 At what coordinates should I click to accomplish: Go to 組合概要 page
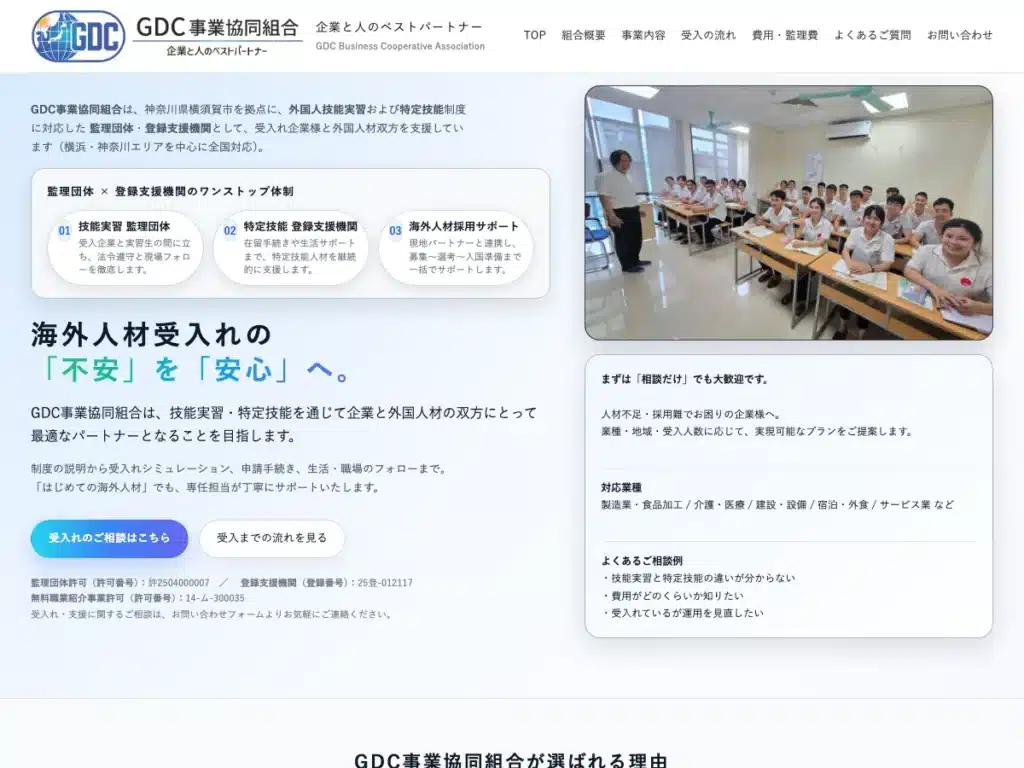pos(583,35)
